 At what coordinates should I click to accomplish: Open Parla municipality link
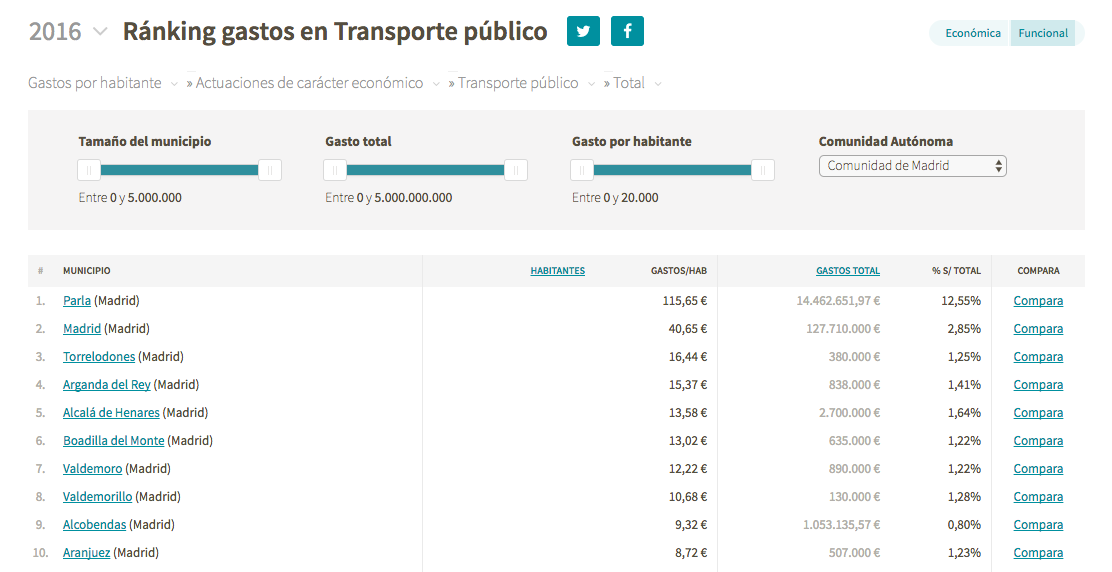tap(77, 301)
